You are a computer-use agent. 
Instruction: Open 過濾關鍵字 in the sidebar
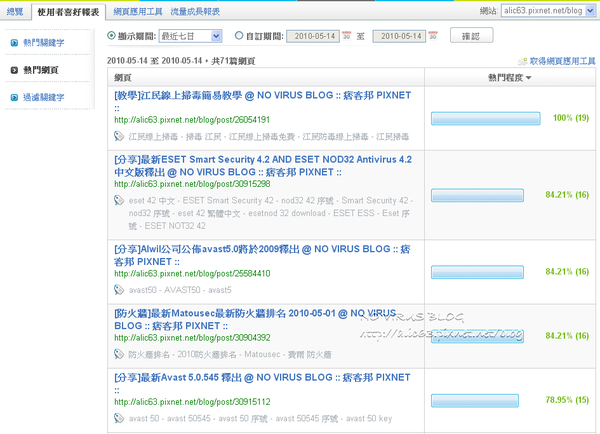pos(44,97)
